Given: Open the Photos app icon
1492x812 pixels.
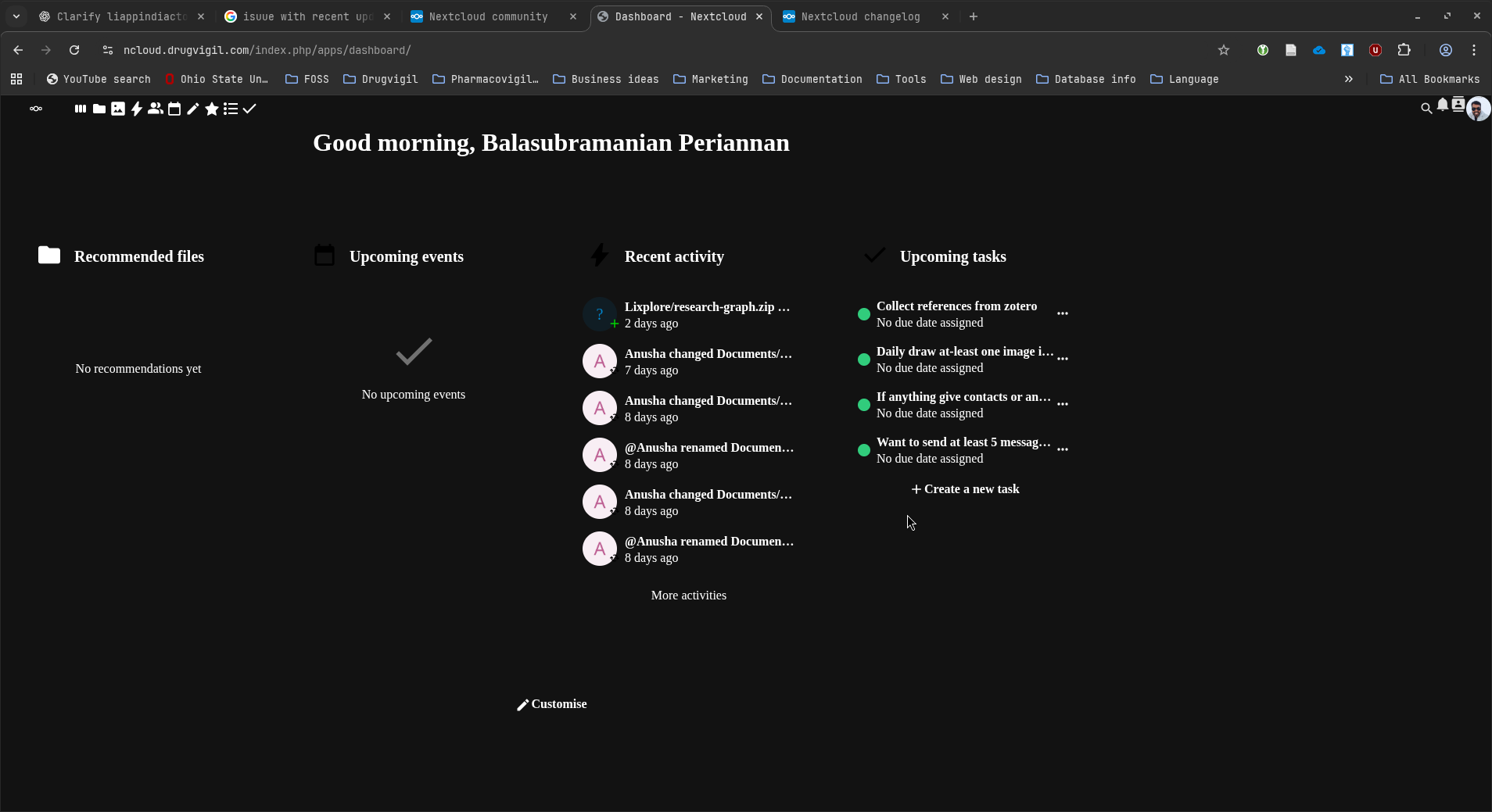Looking at the screenshot, I should coord(118,109).
